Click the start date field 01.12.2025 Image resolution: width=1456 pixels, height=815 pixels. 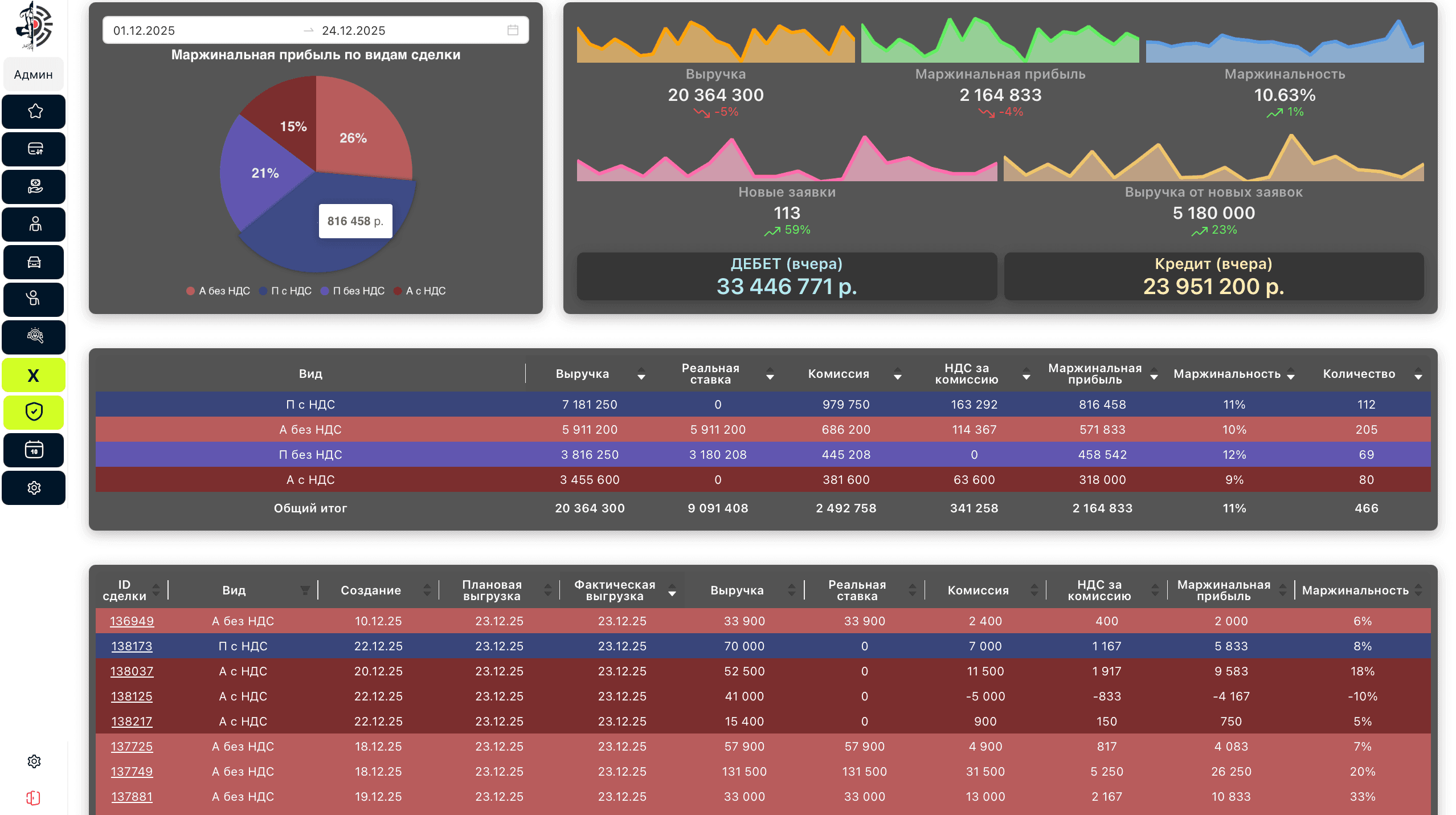(144, 31)
